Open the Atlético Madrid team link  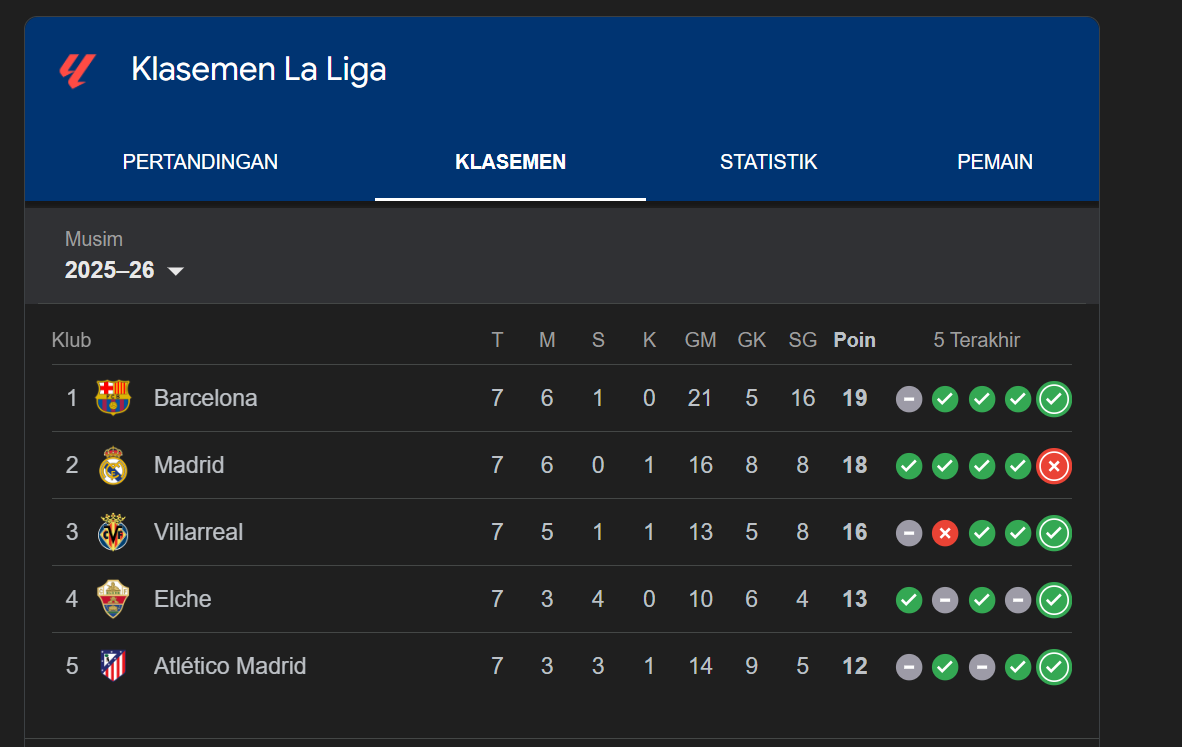[x=230, y=666]
